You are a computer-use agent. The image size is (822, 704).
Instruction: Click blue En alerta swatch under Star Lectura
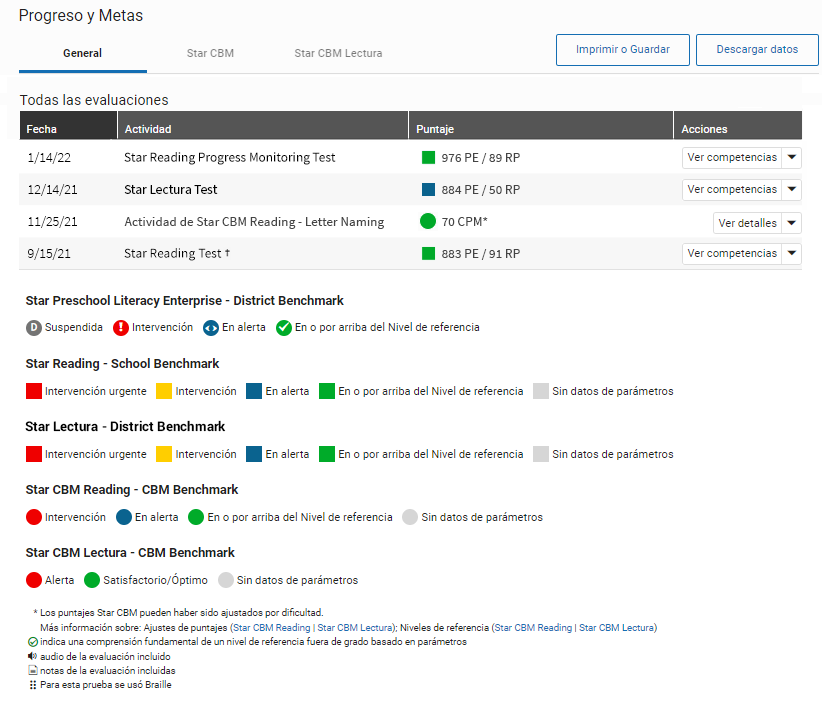pos(254,454)
